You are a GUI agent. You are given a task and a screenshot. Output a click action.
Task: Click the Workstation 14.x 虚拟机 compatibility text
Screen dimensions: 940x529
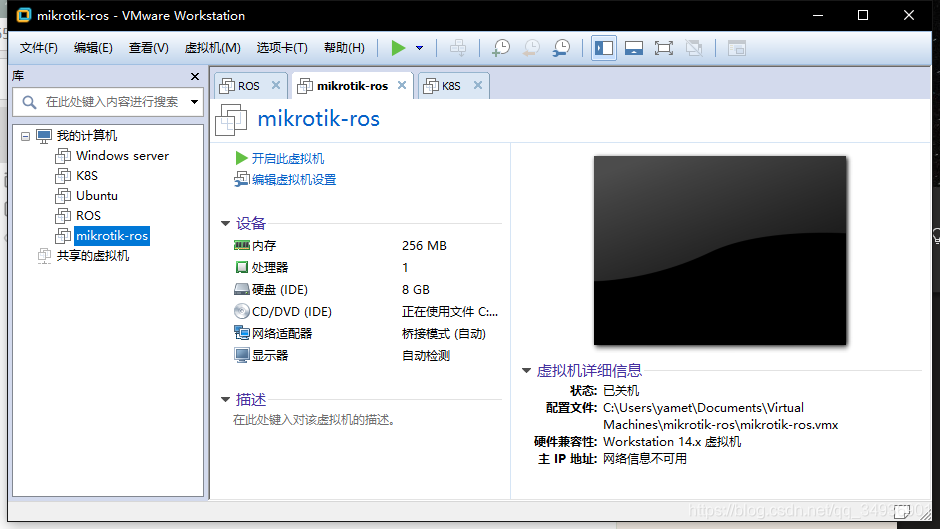(672, 442)
